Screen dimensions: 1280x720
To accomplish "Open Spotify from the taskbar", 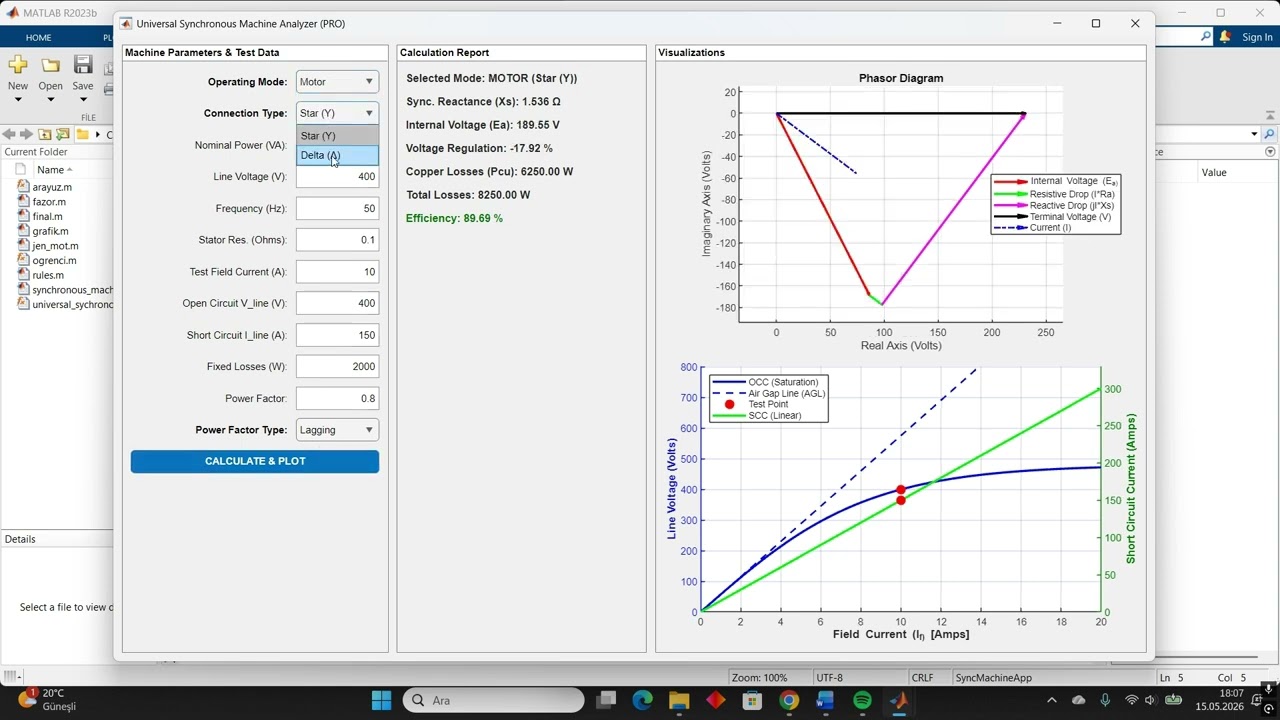I will point(862,700).
